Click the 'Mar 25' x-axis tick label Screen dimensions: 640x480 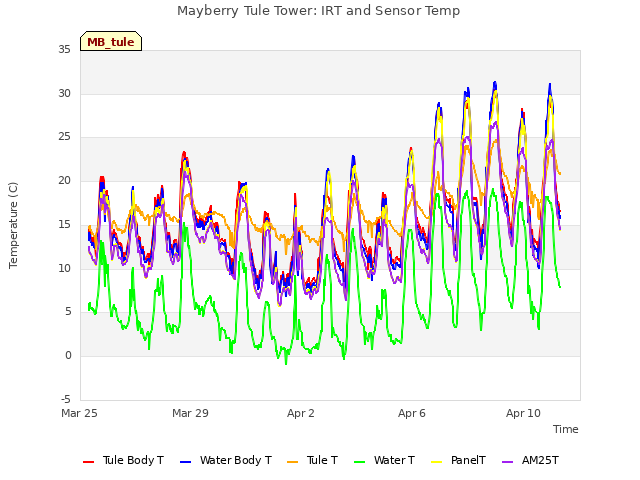point(79,413)
